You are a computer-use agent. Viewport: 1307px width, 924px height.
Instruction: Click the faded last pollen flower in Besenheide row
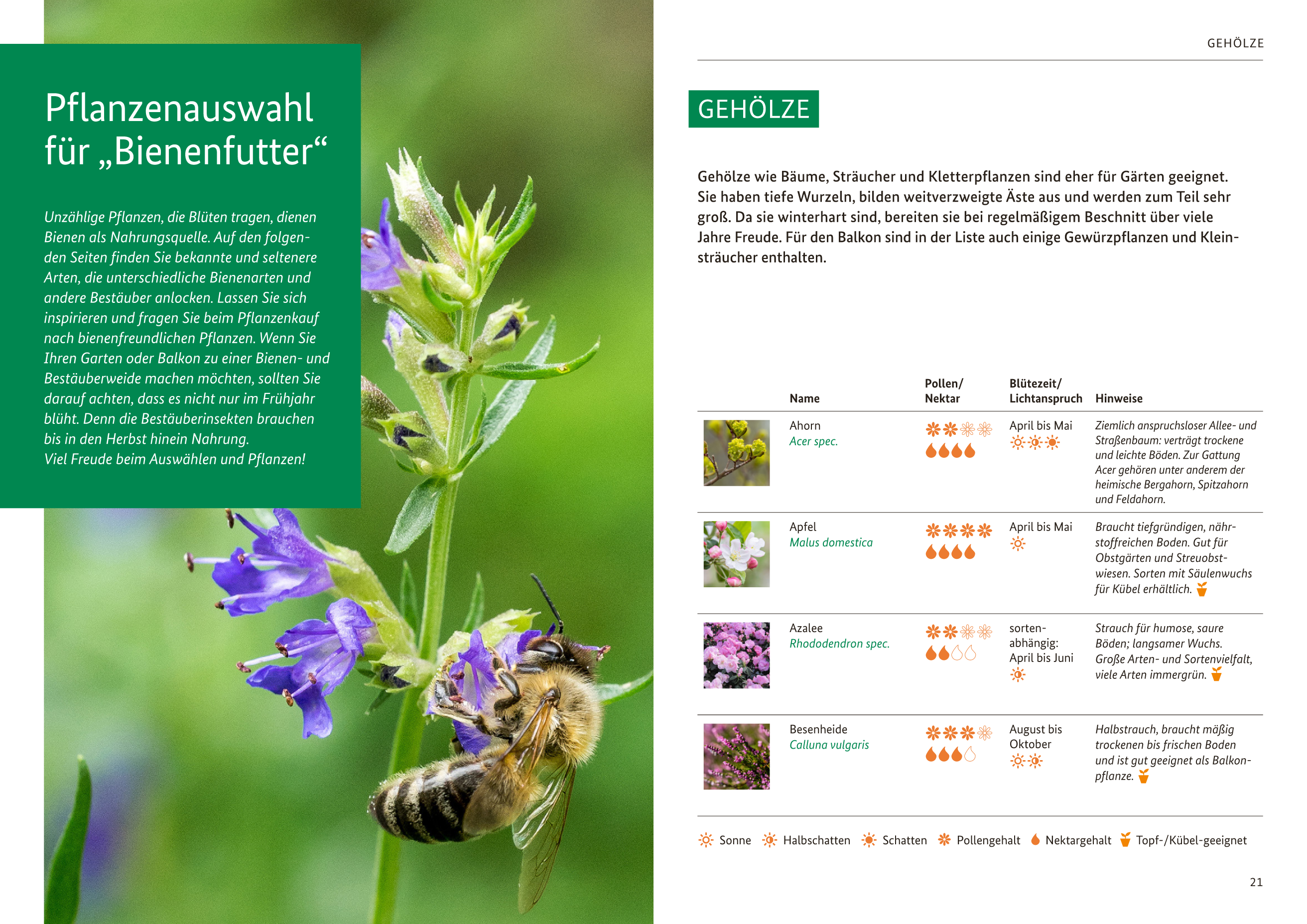tap(985, 733)
